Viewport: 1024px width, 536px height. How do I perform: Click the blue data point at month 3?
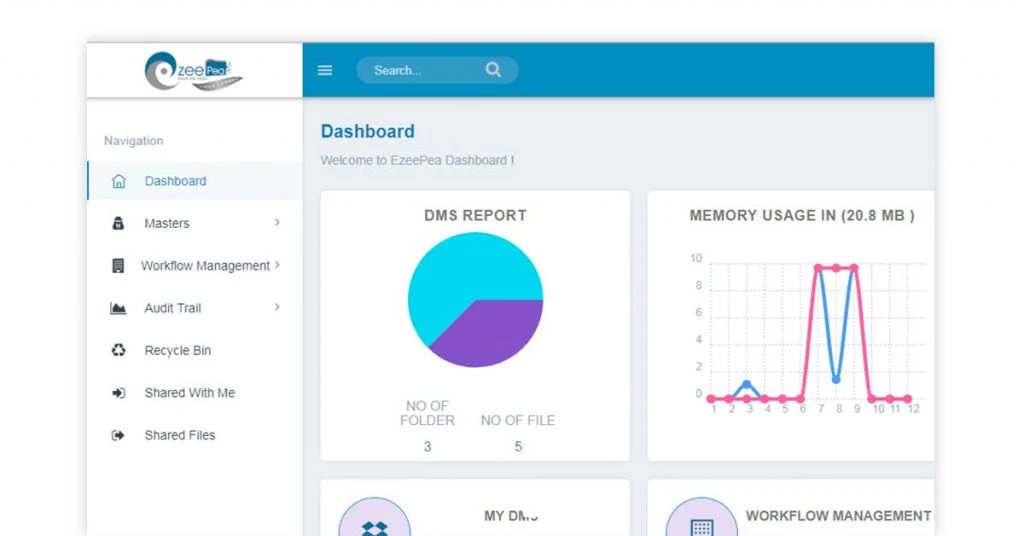[x=746, y=385]
